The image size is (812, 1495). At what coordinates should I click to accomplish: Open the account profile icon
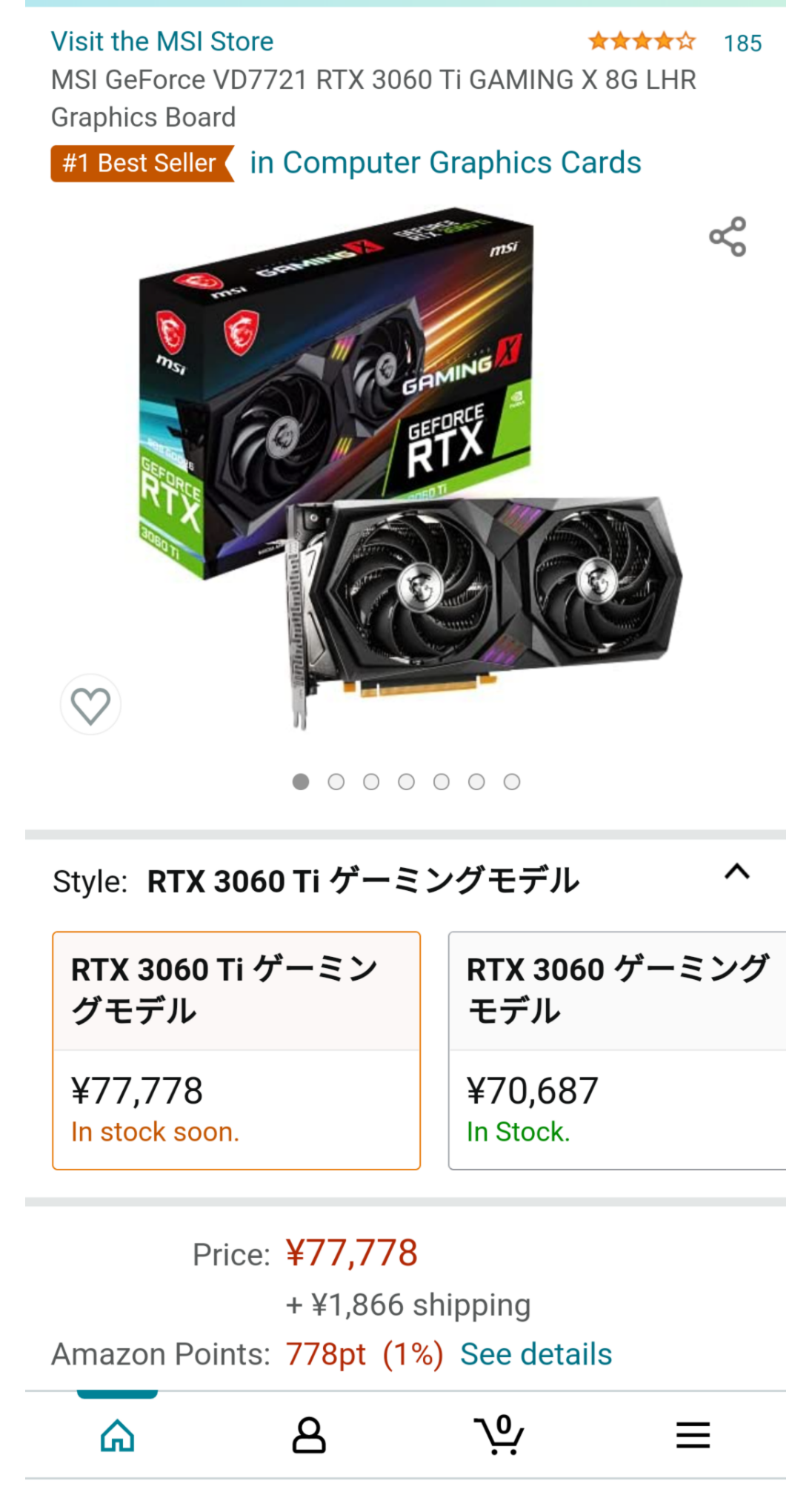(x=309, y=1435)
